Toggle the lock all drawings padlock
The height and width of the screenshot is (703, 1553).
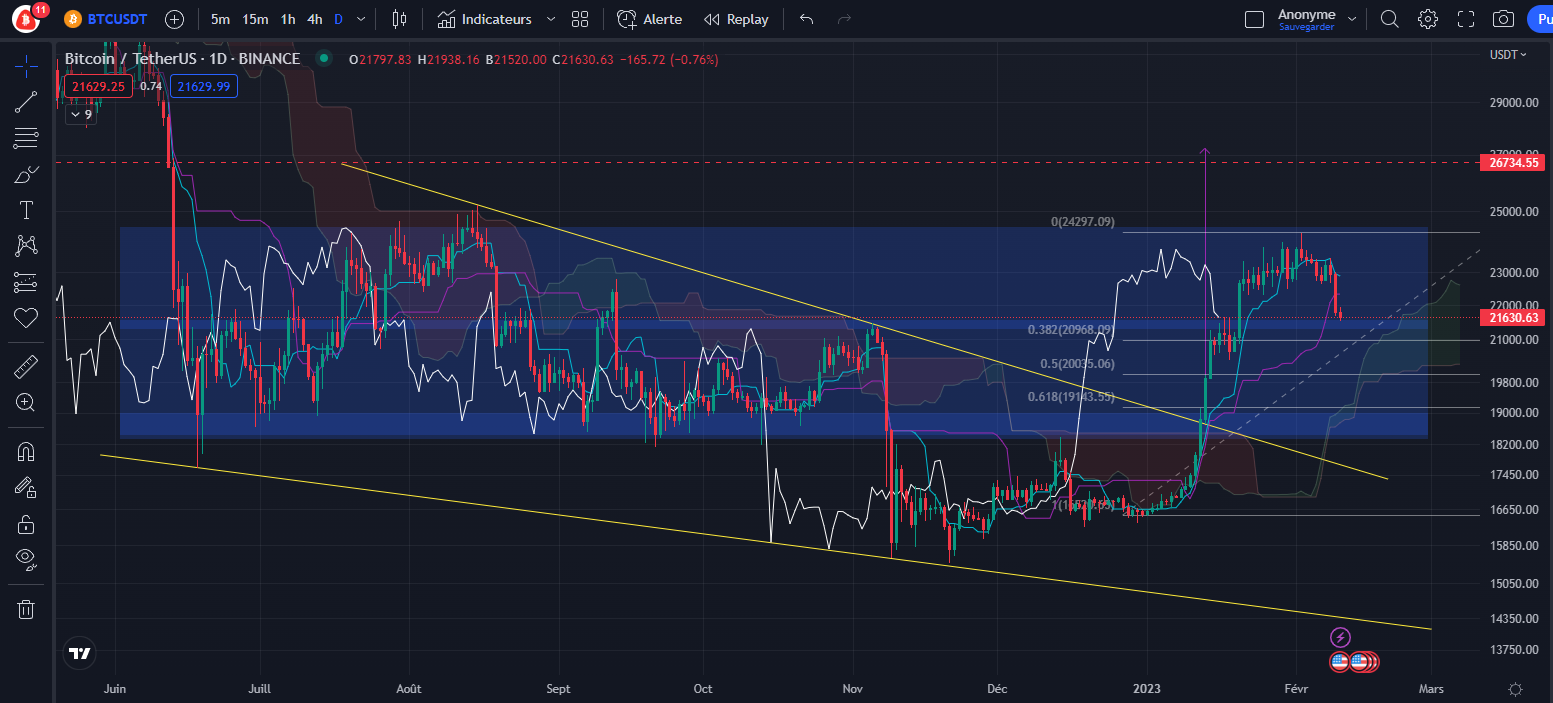pyautogui.click(x=25, y=523)
